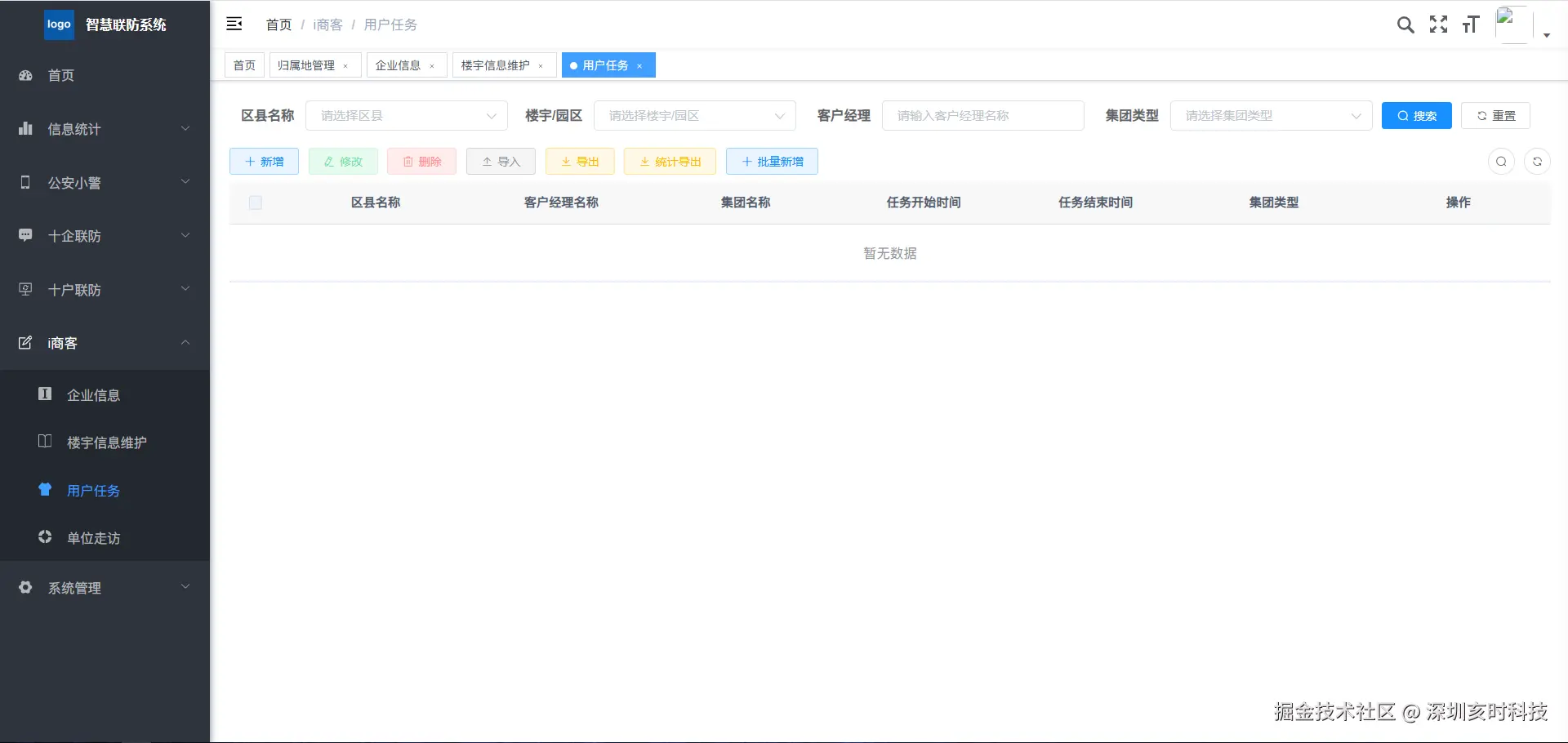The width and height of the screenshot is (1568, 743).
Task: Click the icon beside 企业信息 submenu
Action: (45, 394)
